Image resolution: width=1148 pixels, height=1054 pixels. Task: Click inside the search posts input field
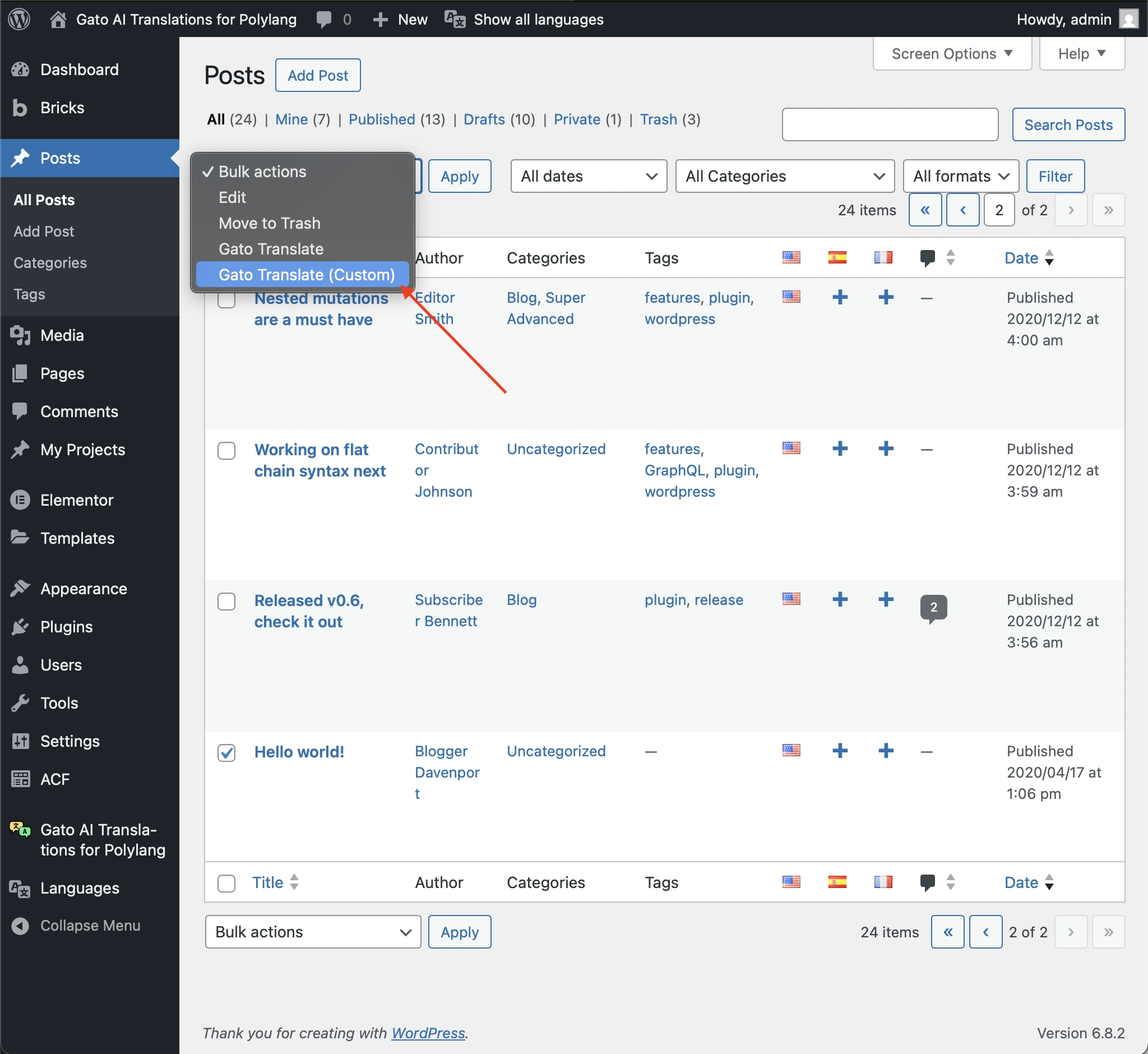(890, 124)
